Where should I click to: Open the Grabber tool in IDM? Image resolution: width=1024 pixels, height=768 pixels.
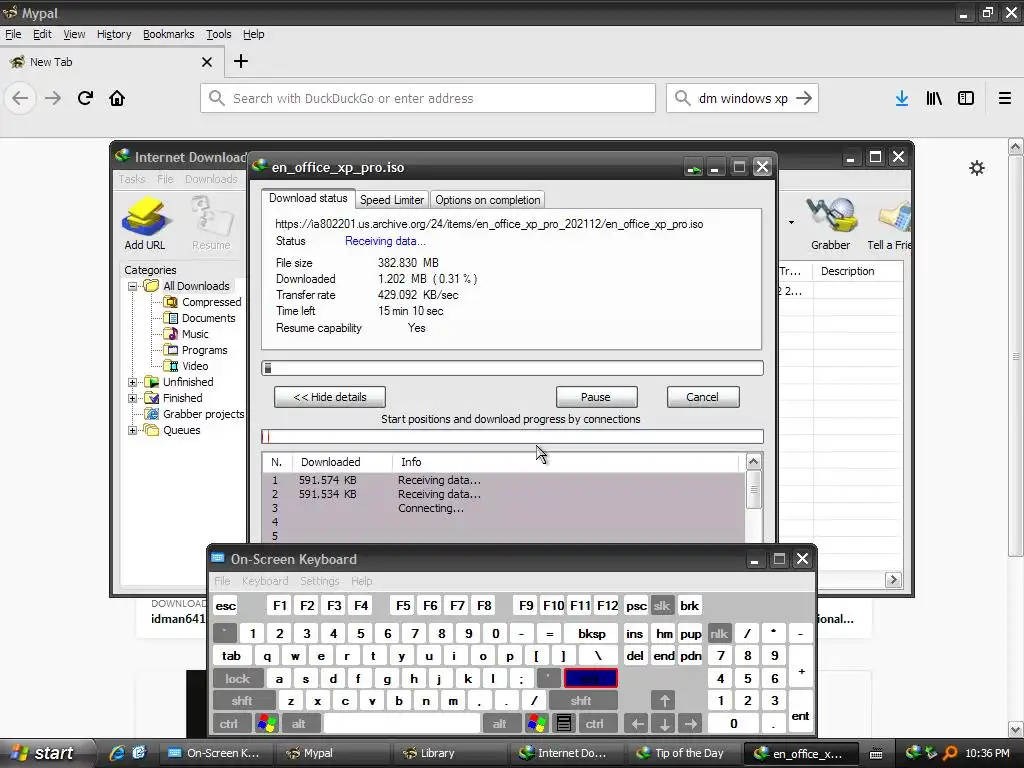(831, 223)
